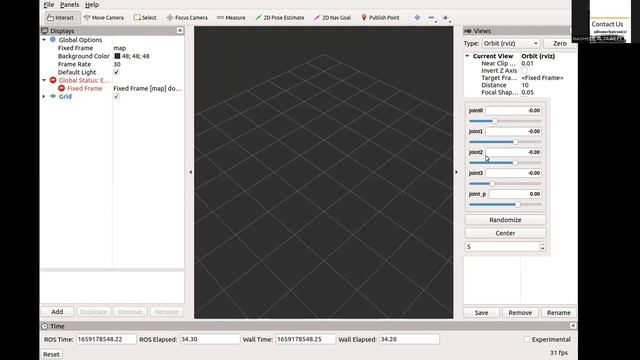Select the 2D Pose Estimate tool

pos(280,18)
